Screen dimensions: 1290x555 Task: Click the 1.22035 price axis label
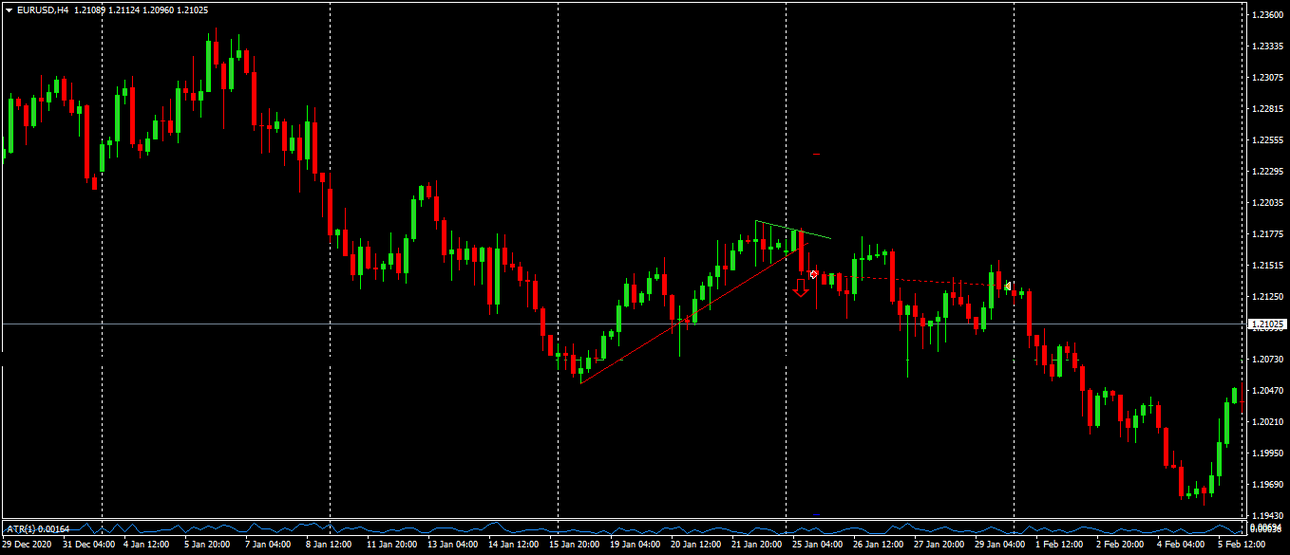1267,202
